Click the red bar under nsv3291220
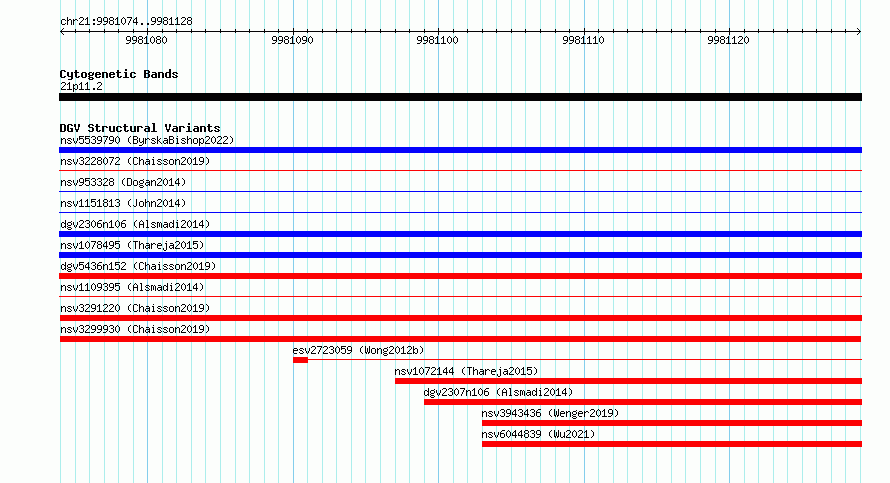This screenshot has width=890, height=483. point(460,318)
